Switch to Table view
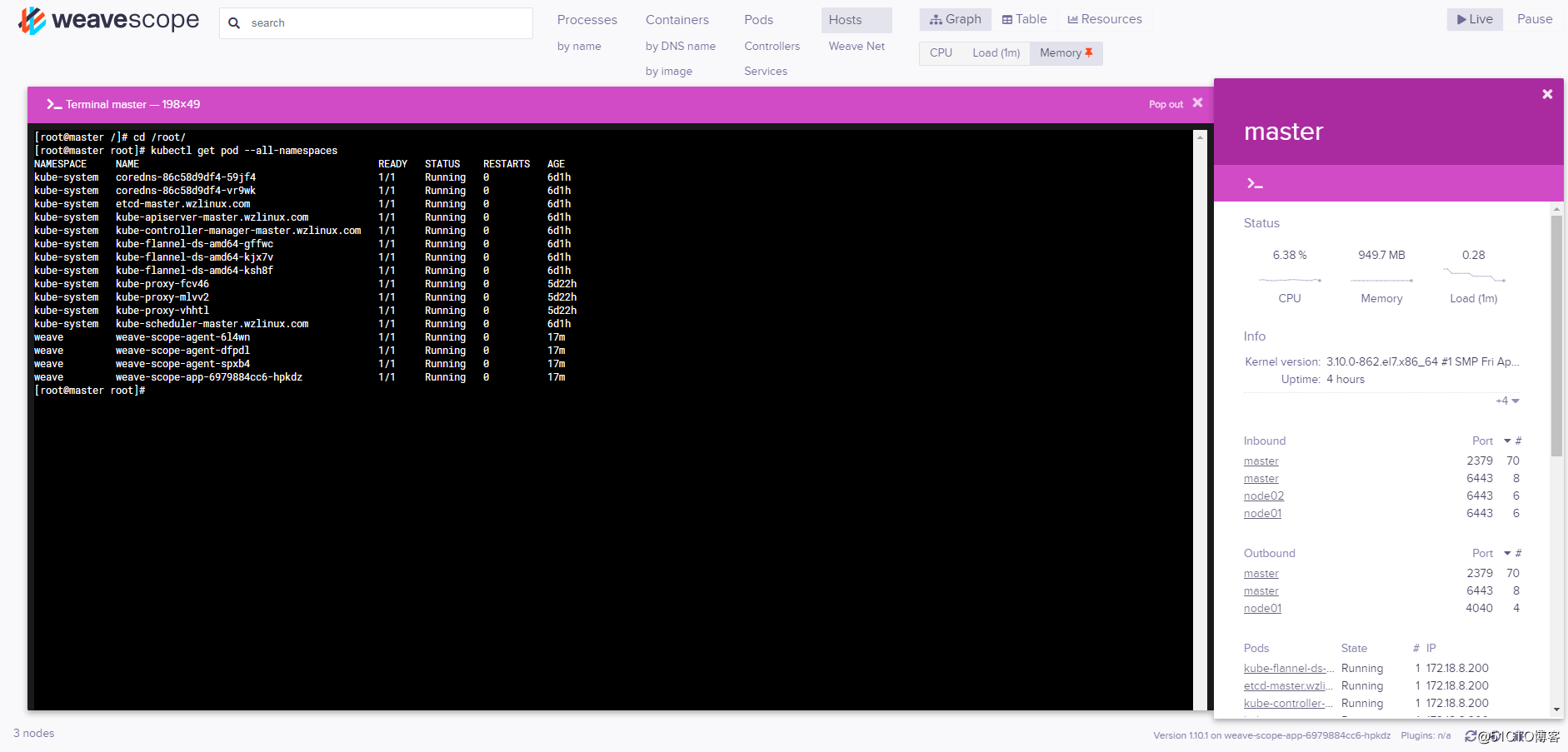 click(1024, 19)
